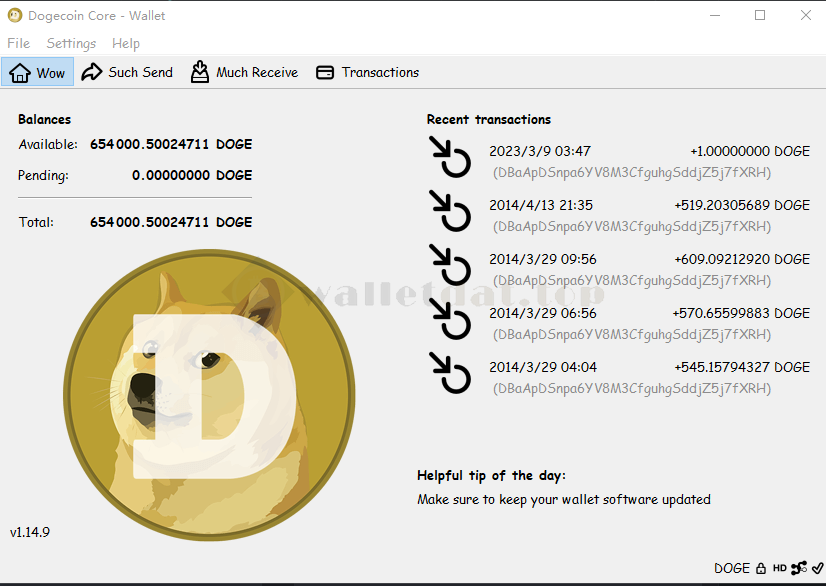Screen dimensions: 826x586
Task: Click the network connections icon
Action: [799, 568]
